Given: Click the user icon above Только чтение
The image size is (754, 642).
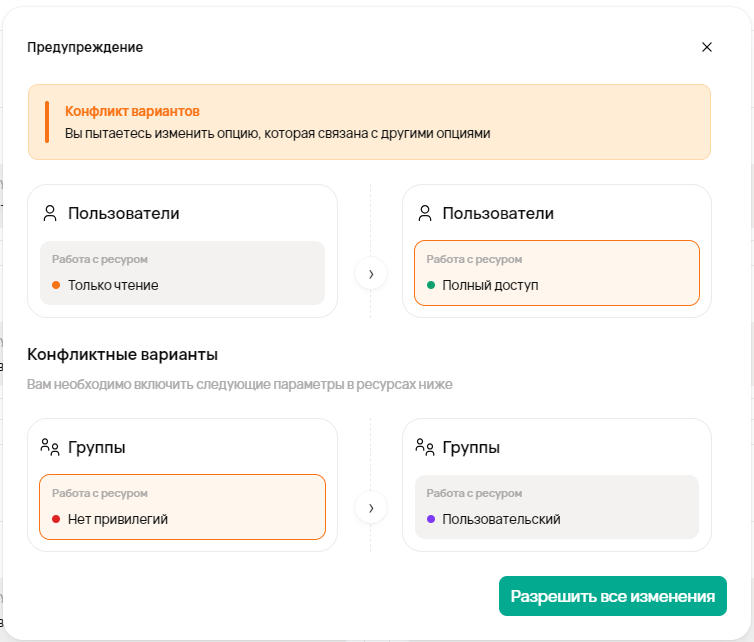Looking at the screenshot, I should (x=50, y=213).
